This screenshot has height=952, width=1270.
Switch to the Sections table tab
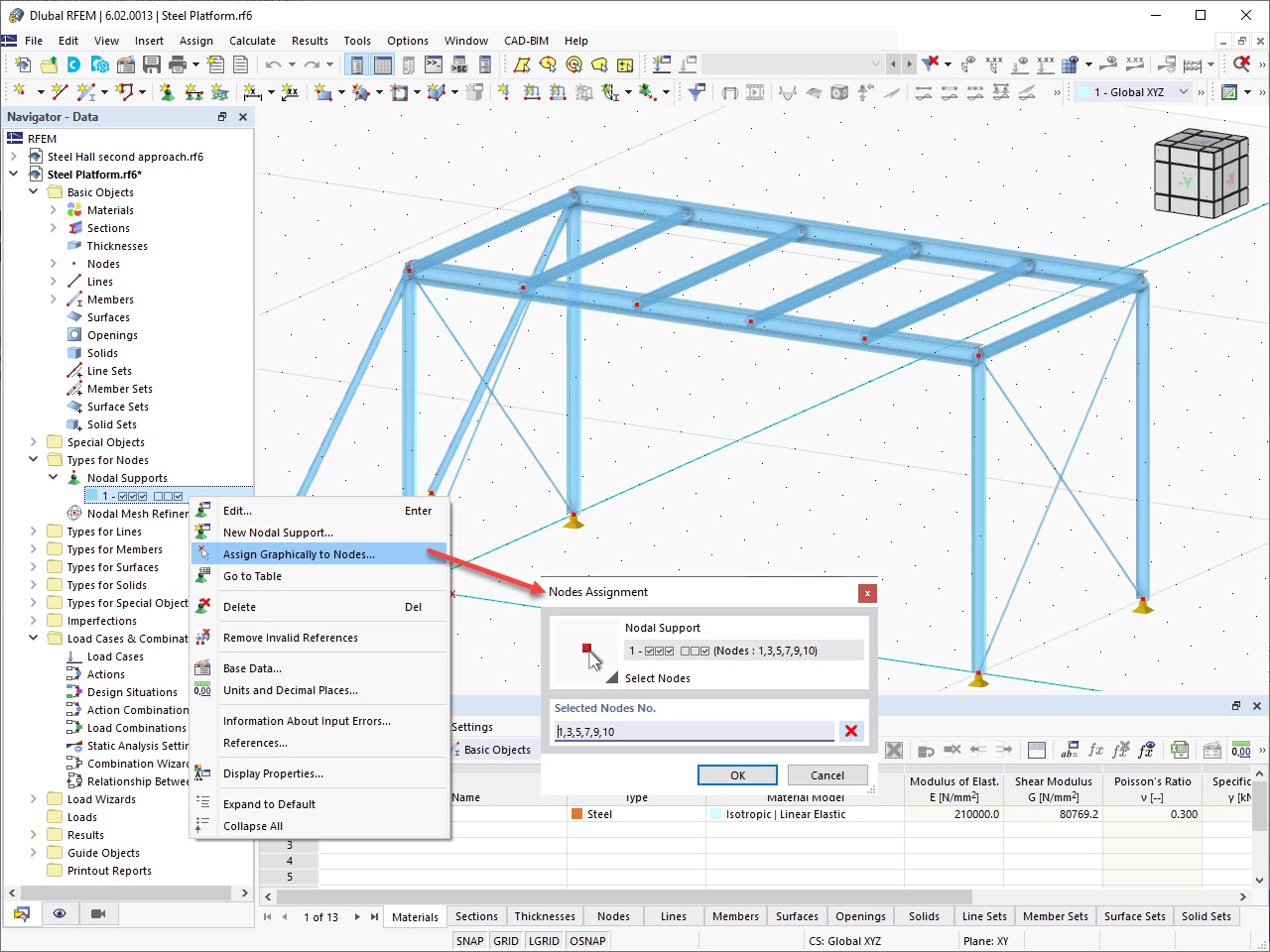click(x=476, y=916)
